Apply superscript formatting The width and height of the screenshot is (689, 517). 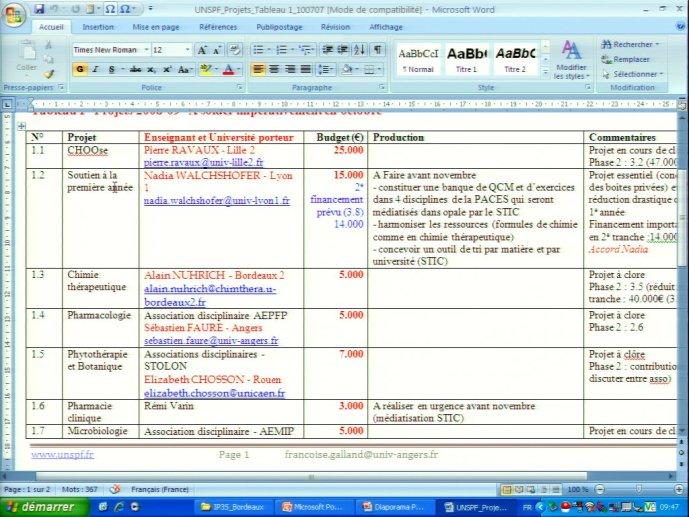coord(167,69)
